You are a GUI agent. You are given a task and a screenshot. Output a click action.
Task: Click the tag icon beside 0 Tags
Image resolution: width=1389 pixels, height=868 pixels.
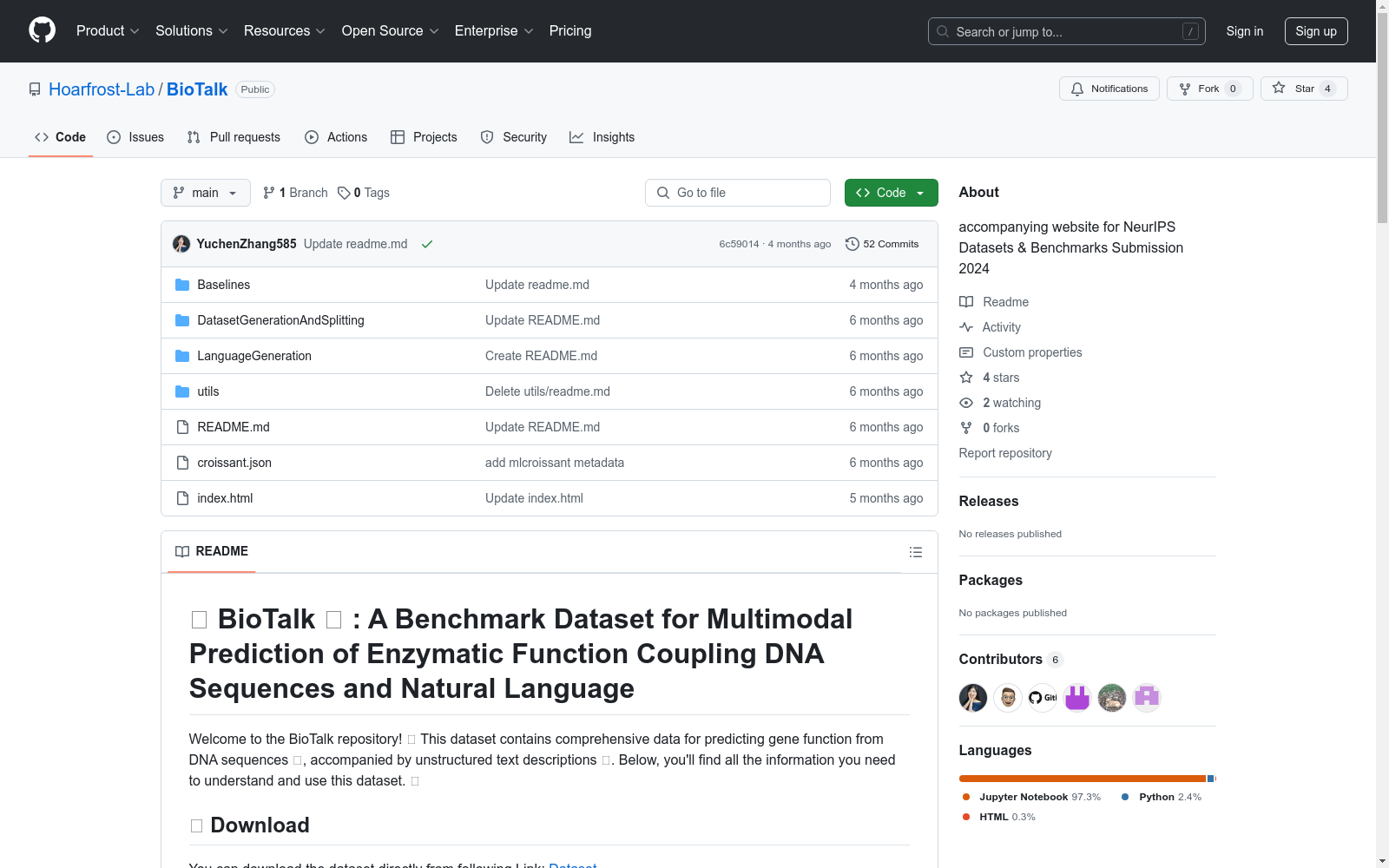tap(344, 193)
